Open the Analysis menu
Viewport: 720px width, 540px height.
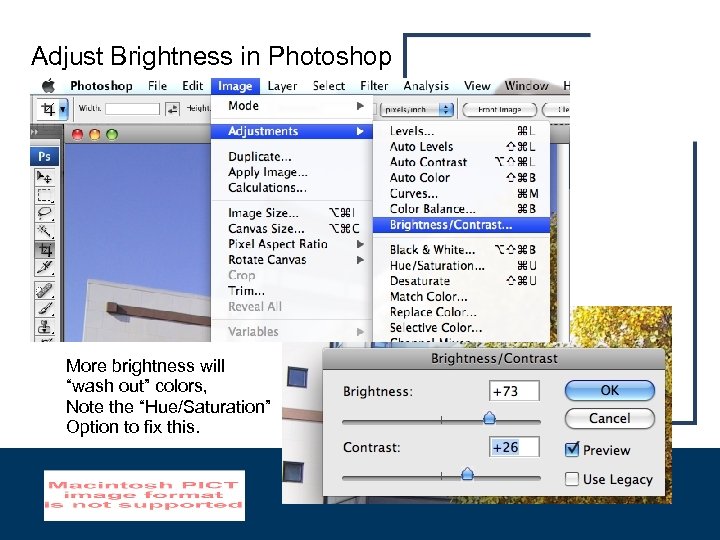click(x=426, y=86)
